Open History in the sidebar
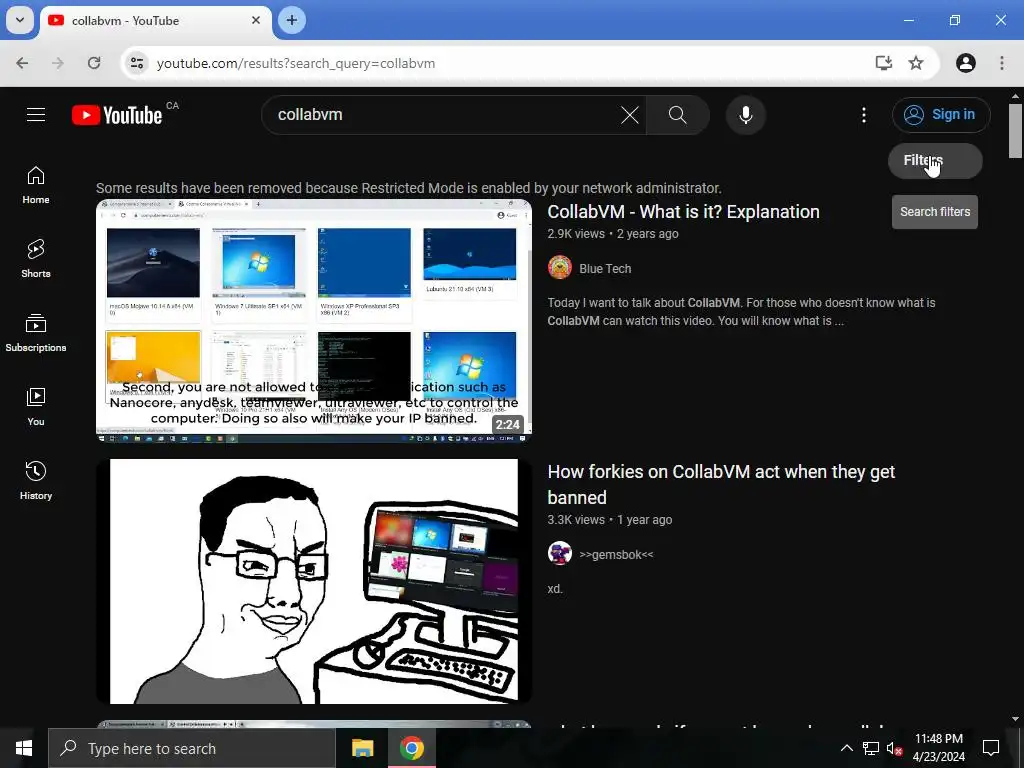Image resolution: width=1024 pixels, height=768 pixels. pos(36,481)
